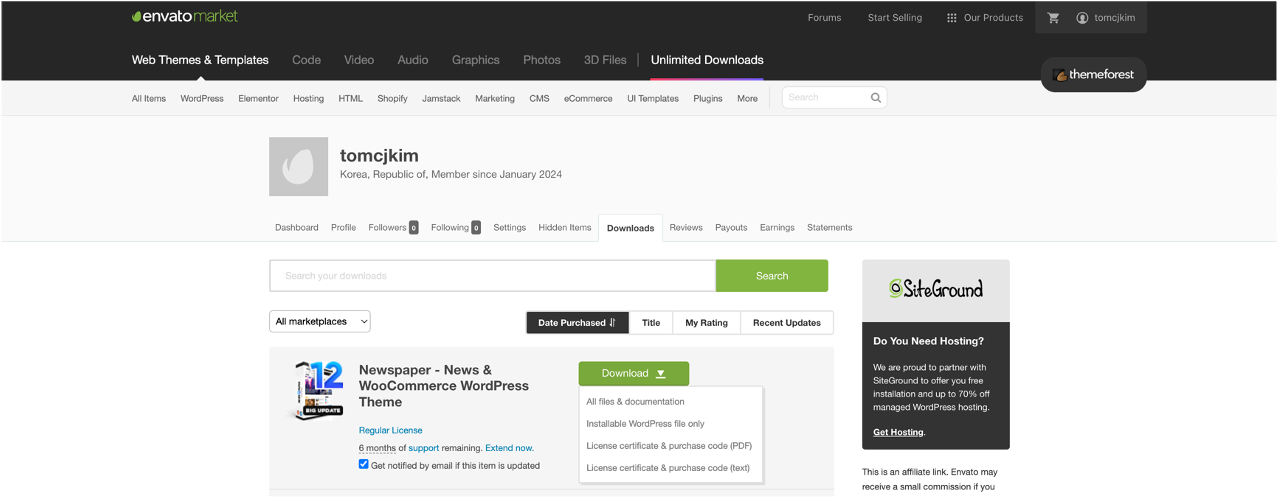The width and height of the screenshot is (1277, 497).
Task: Open the More category menu
Action: tap(747, 98)
